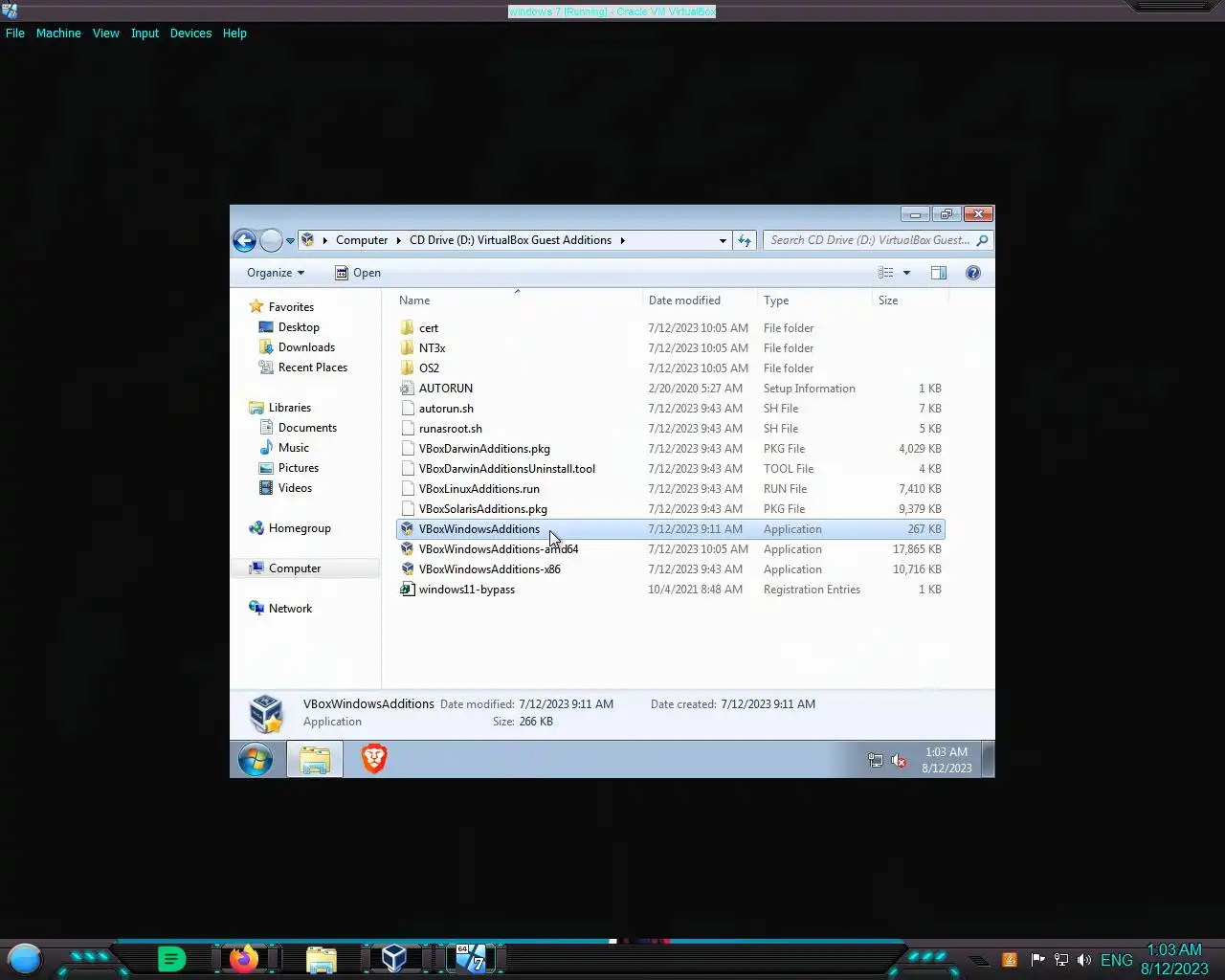Click the Refresh button beside the address bar
This screenshot has height=980, width=1225.
click(x=745, y=240)
